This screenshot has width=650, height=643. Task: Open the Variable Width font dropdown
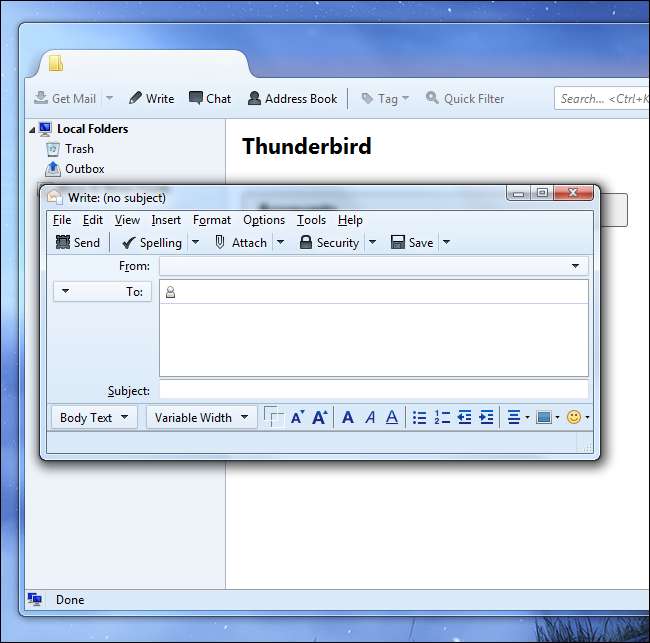pos(201,417)
